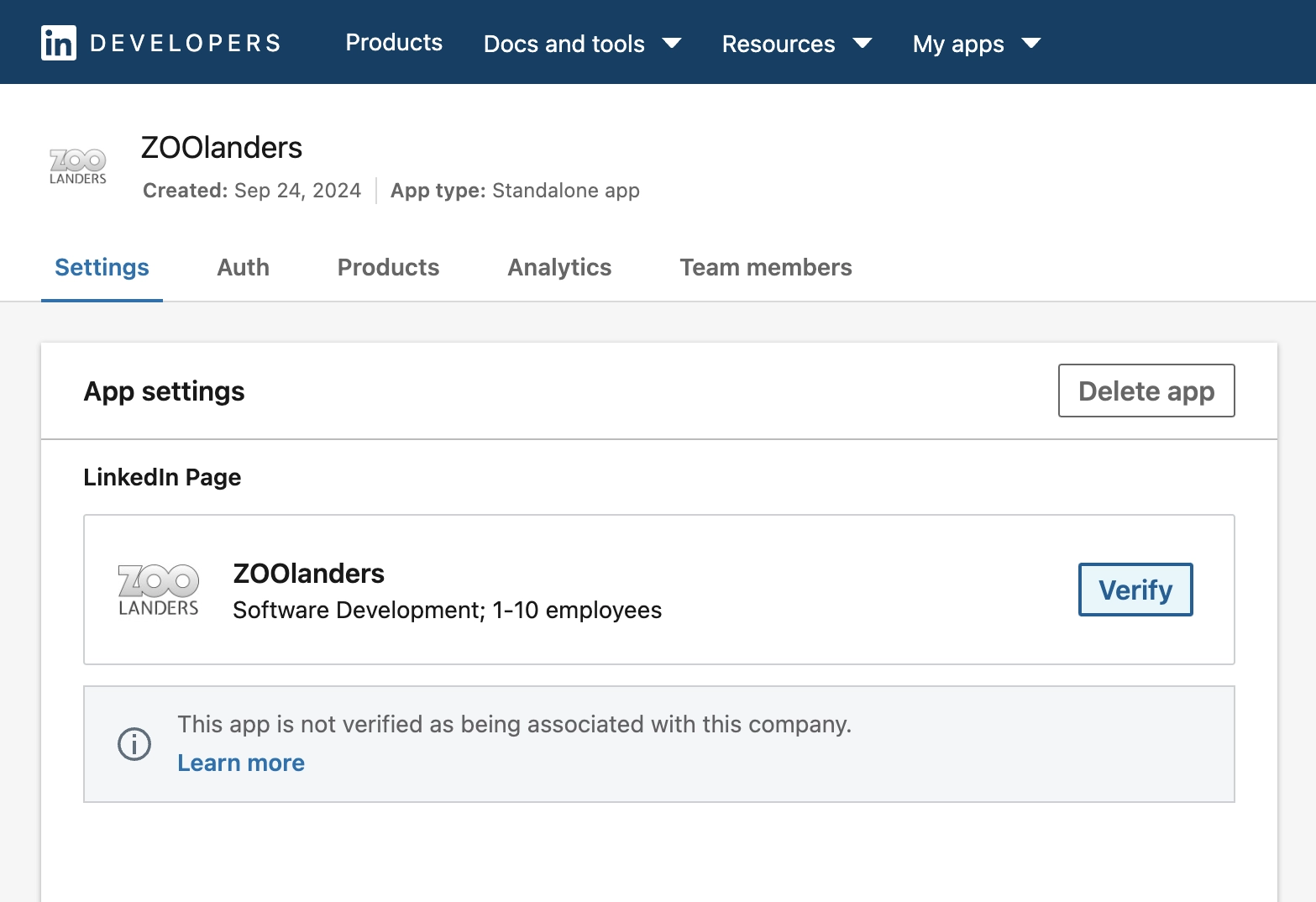The height and width of the screenshot is (902, 1316).
Task: Click the ZOOlanders company logo in LinkedIn Page card
Action: click(159, 590)
